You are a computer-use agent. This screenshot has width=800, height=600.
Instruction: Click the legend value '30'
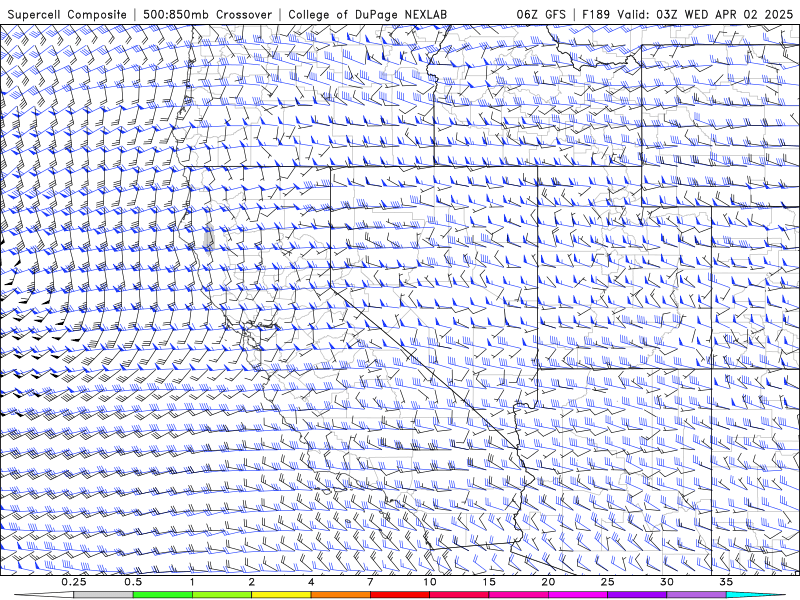coord(667,582)
